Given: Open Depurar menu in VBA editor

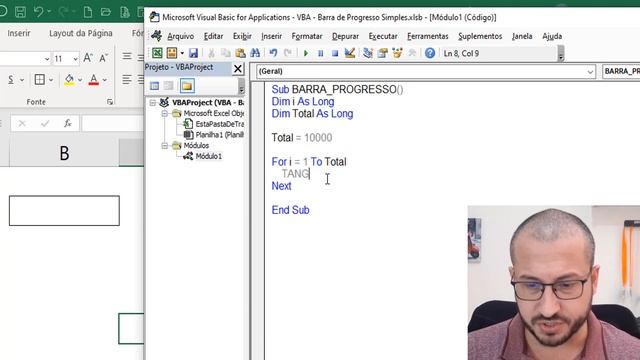Looking at the screenshot, I should (345, 36).
